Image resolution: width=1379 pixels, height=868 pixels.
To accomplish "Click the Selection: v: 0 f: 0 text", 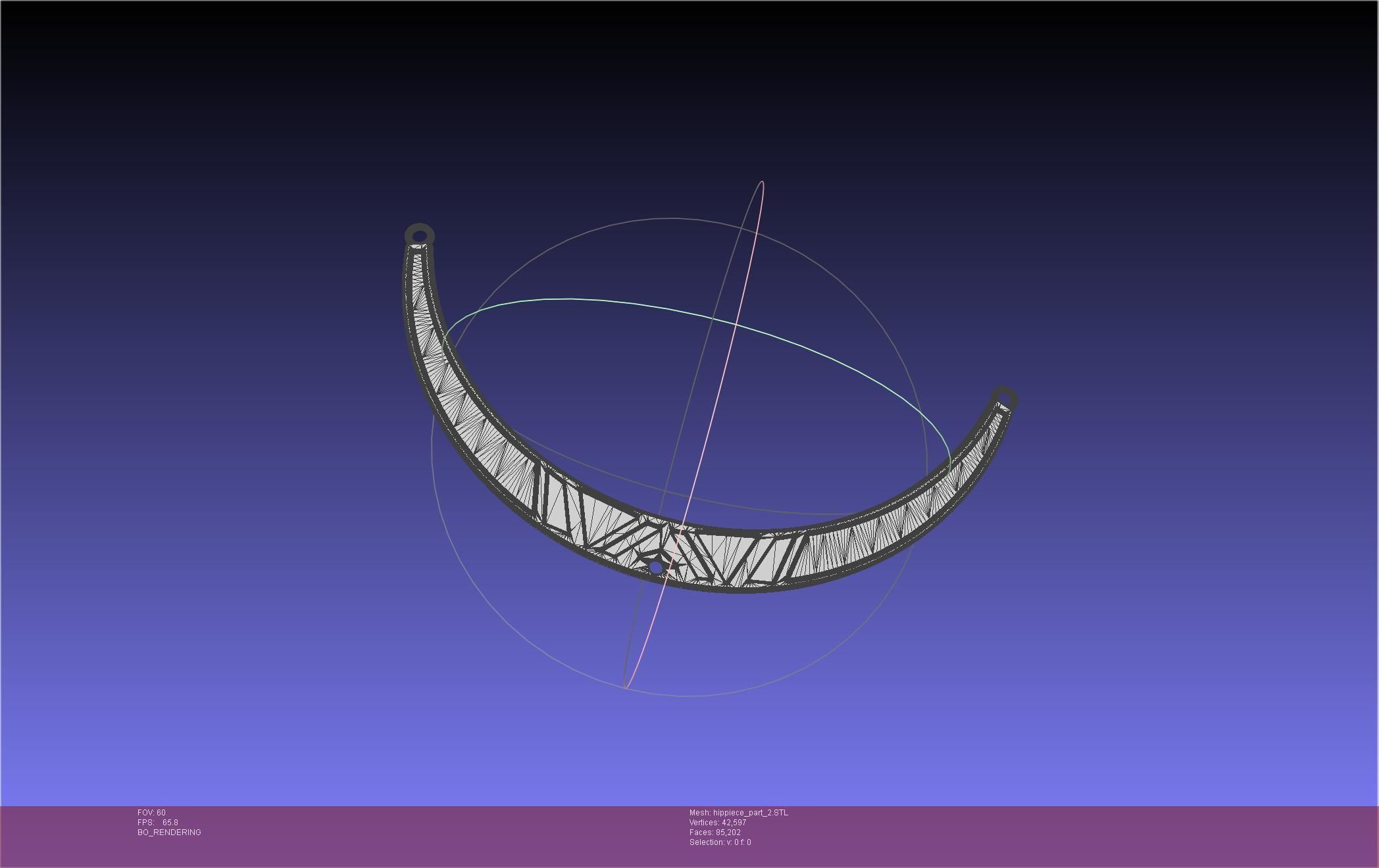I will (x=720, y=842).
